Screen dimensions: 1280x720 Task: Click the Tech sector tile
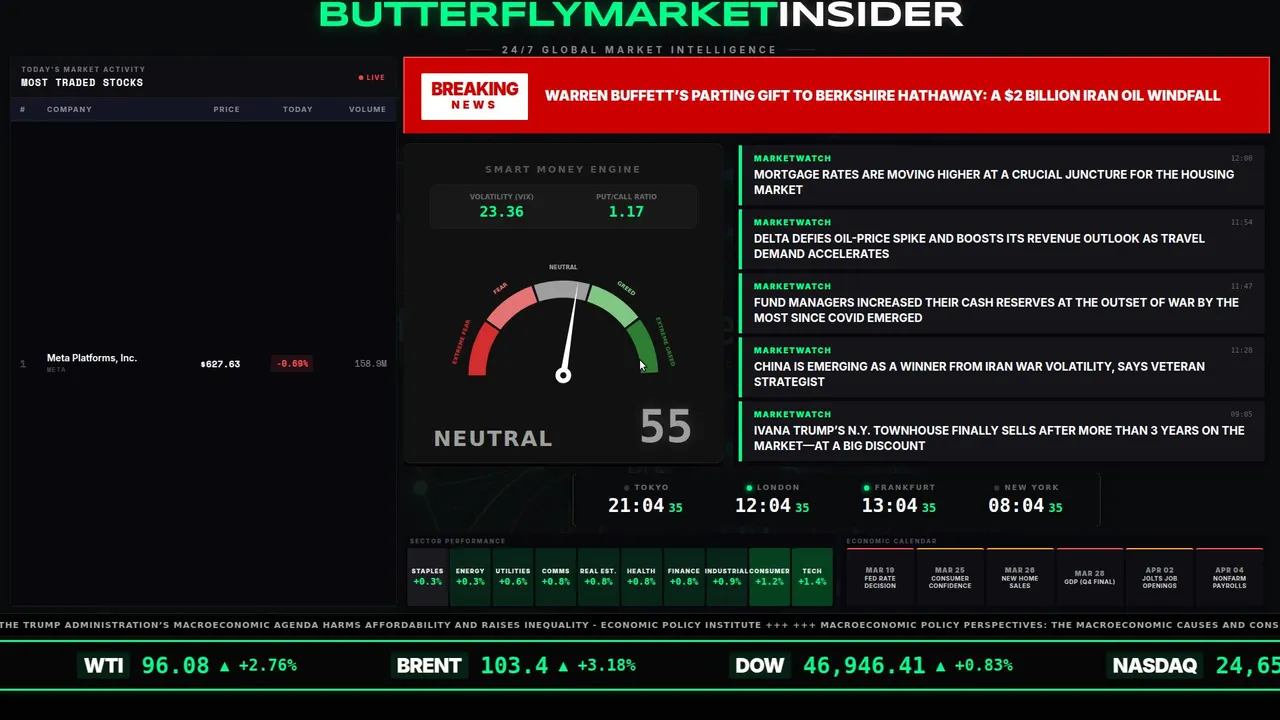[x=812, y=577]
